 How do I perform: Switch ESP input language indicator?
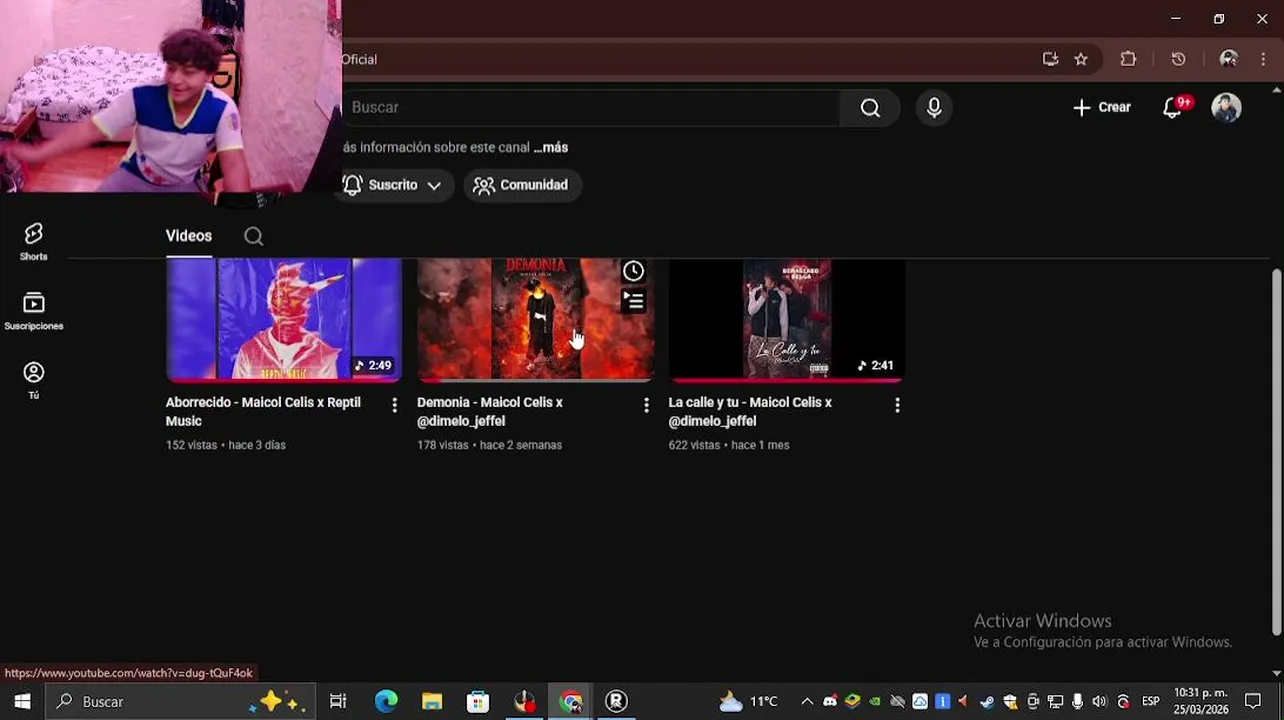(1151, 702)
